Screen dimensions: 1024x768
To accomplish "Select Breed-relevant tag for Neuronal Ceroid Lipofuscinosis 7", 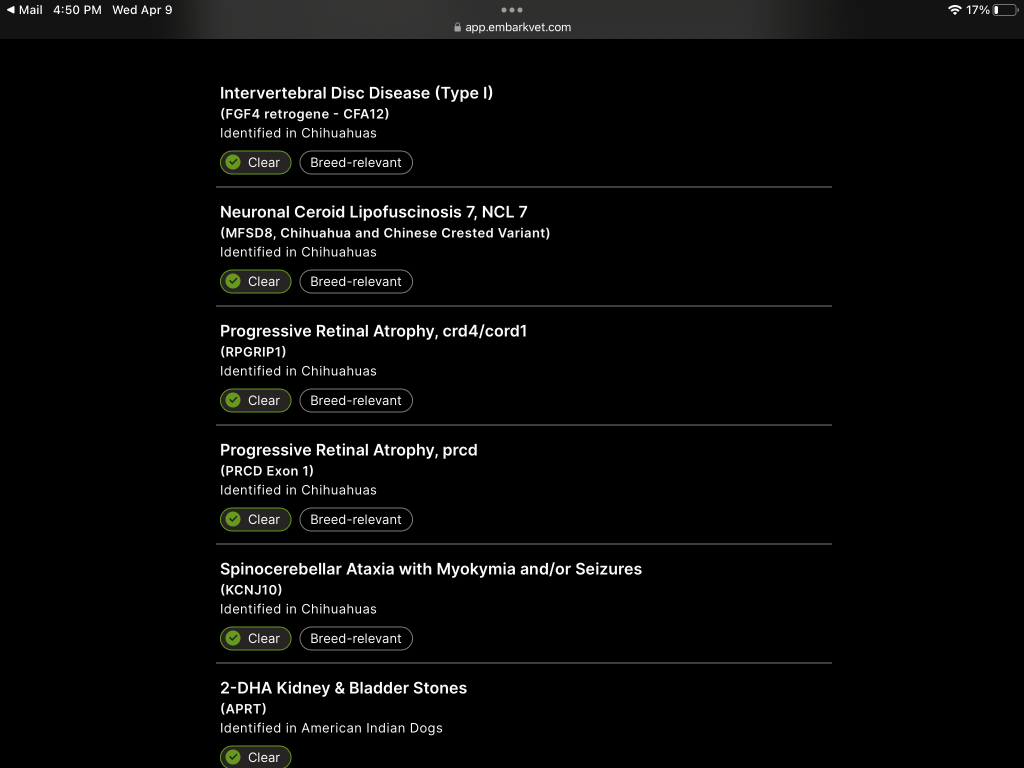I will [x=356, y=281].
